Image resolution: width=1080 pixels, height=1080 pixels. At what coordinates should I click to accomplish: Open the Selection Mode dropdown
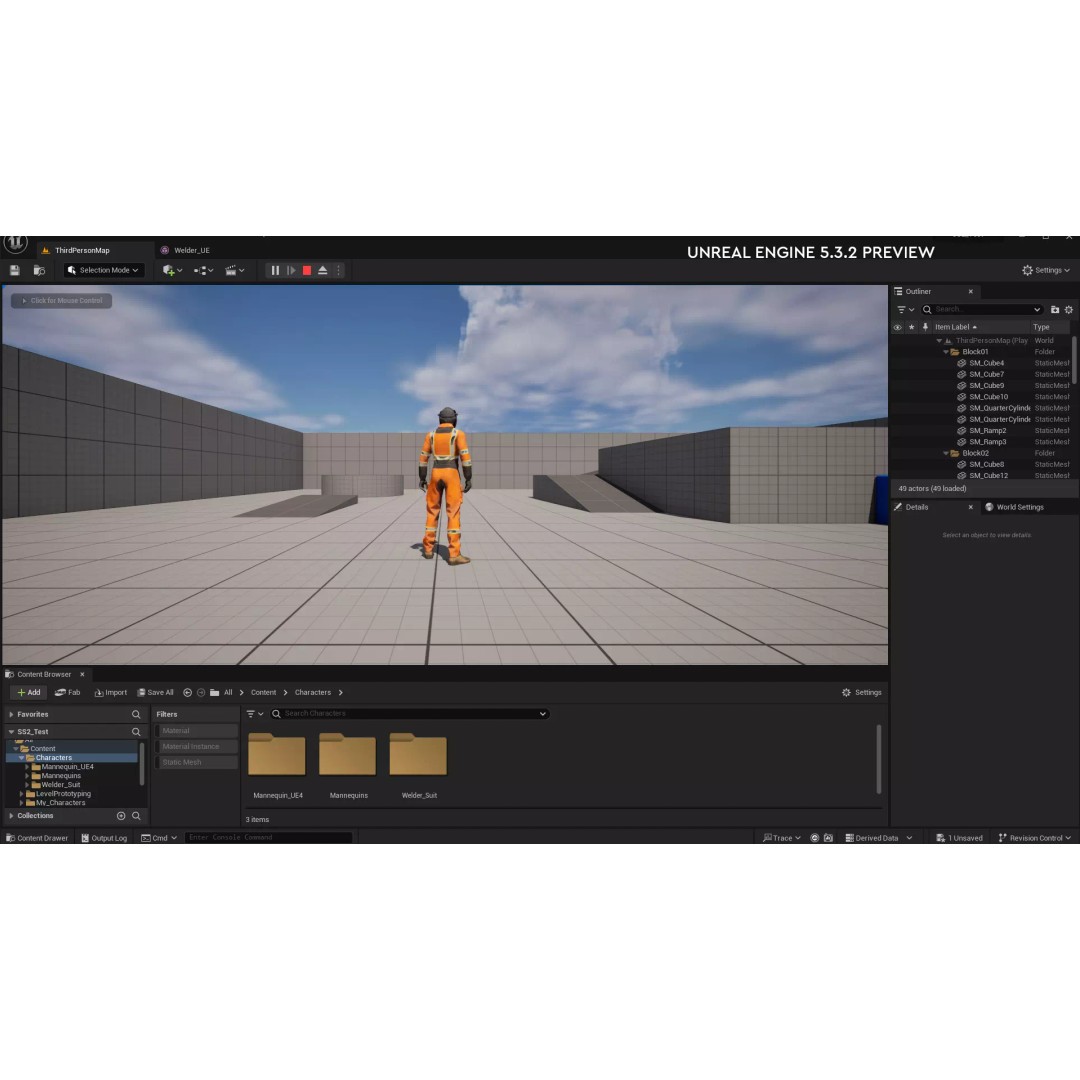[x=104, y=271]
